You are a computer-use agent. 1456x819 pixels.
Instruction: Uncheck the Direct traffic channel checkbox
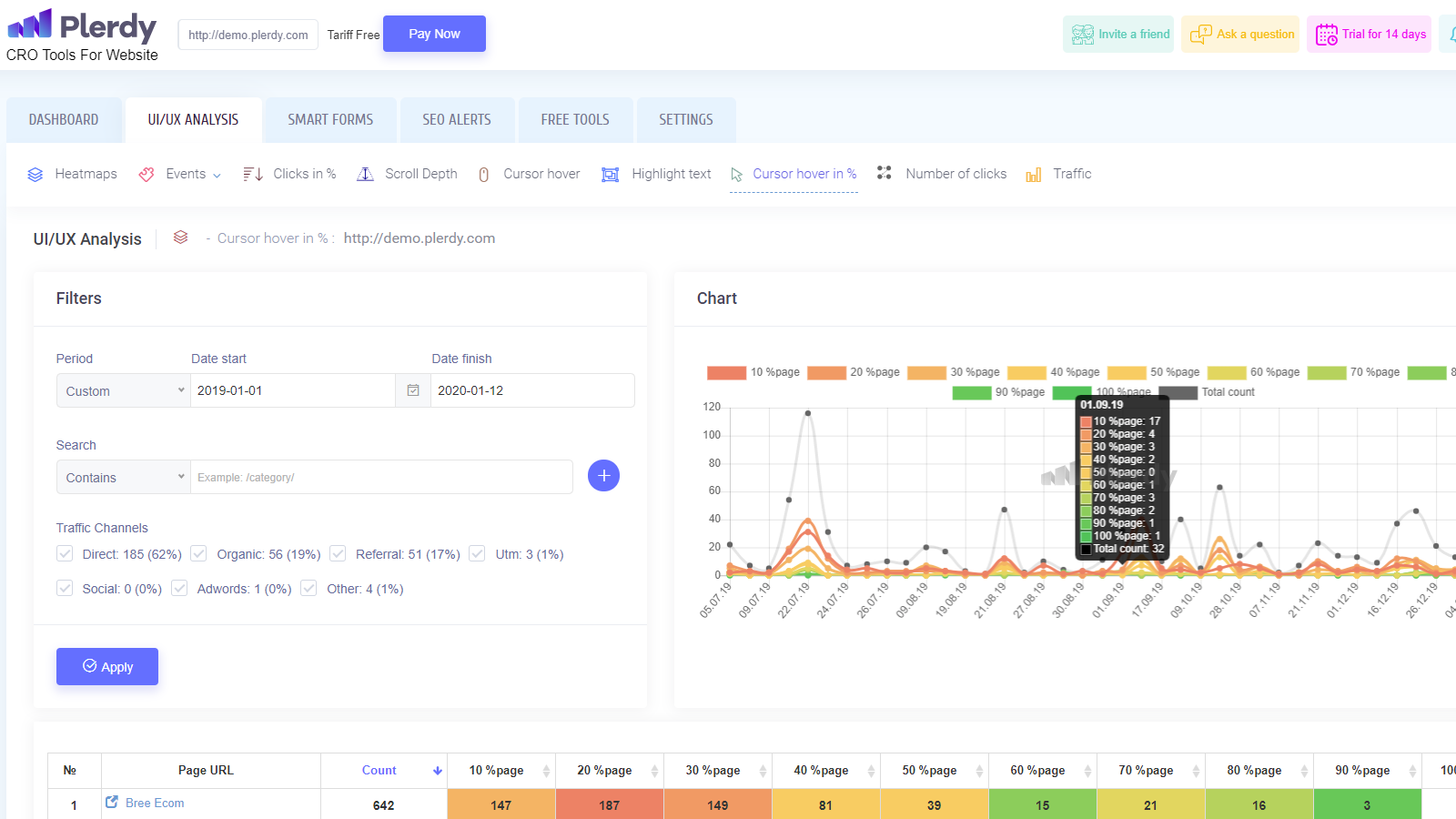point(65,553)
